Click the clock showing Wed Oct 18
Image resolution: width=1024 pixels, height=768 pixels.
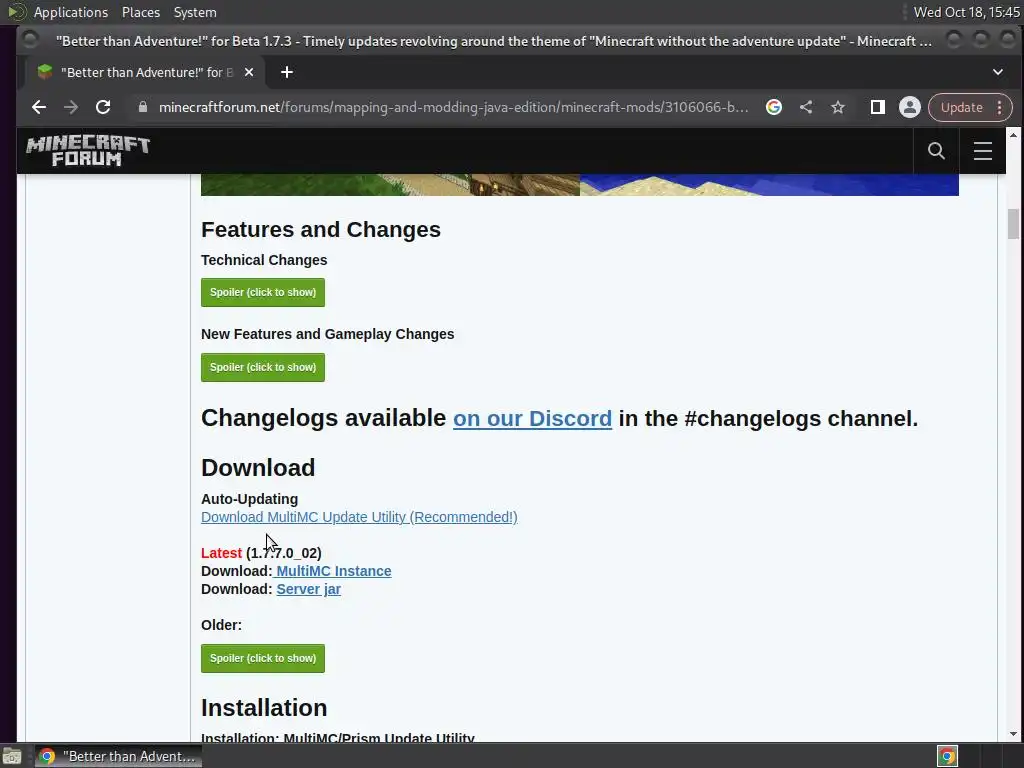point(966,12)
